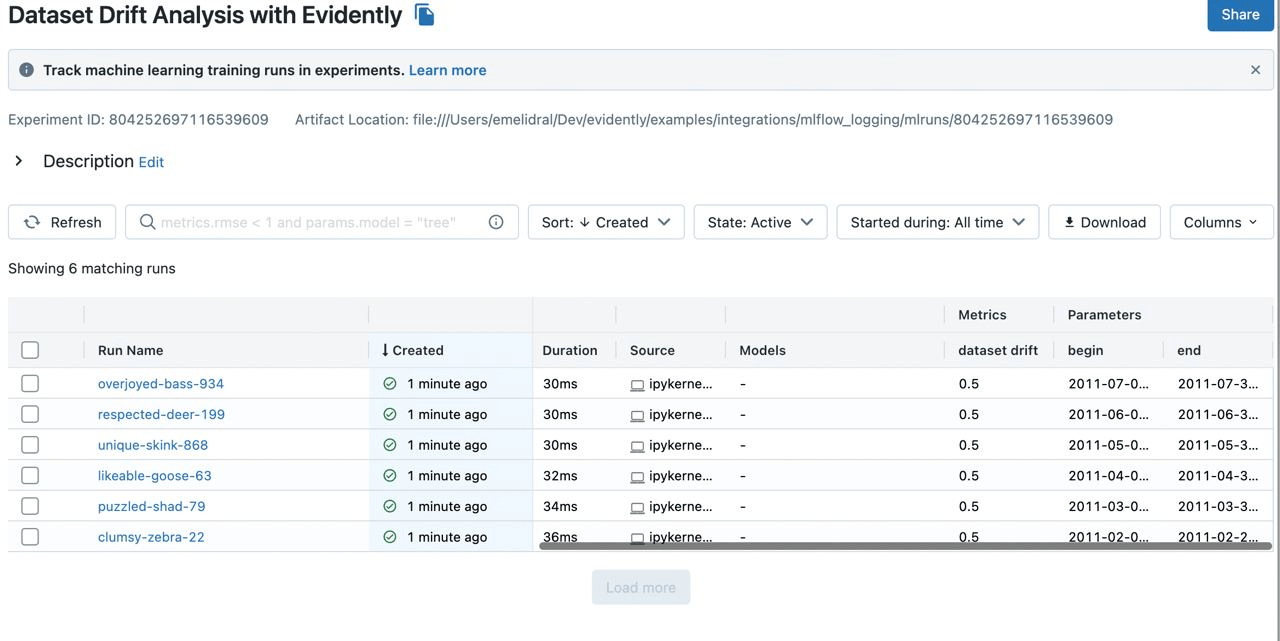Click Models column header
This screenshot has height=641, width=1280.
click(762, 350)
